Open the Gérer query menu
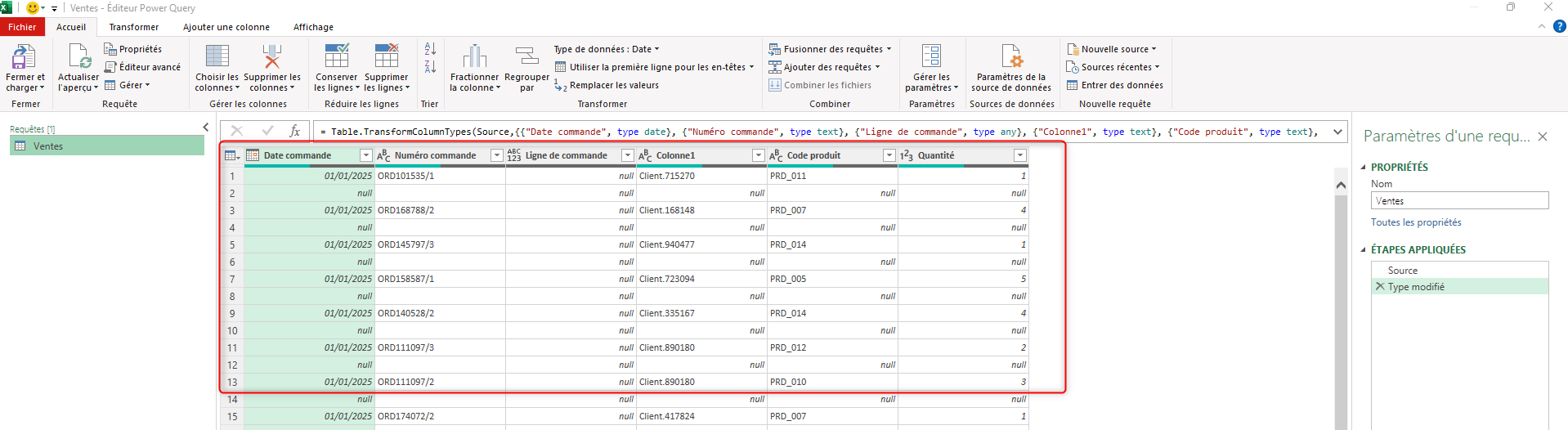The height and width of the screenshot is (430, 1568). pos(127,85)
